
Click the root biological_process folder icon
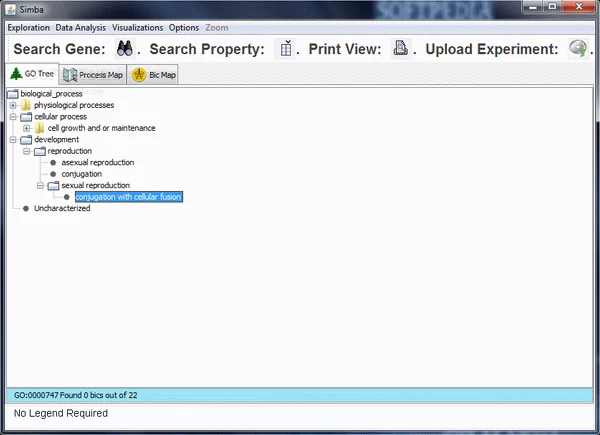(13, 94)
